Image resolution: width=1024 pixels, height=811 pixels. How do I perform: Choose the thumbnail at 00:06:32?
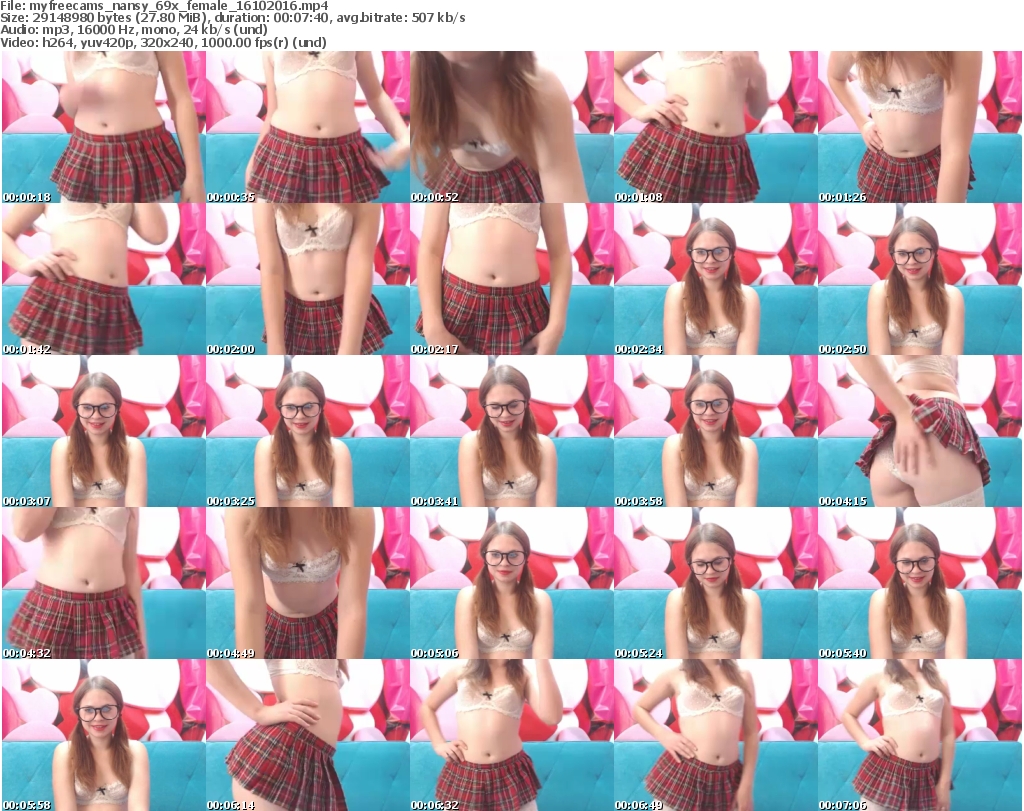pos(511,735)
